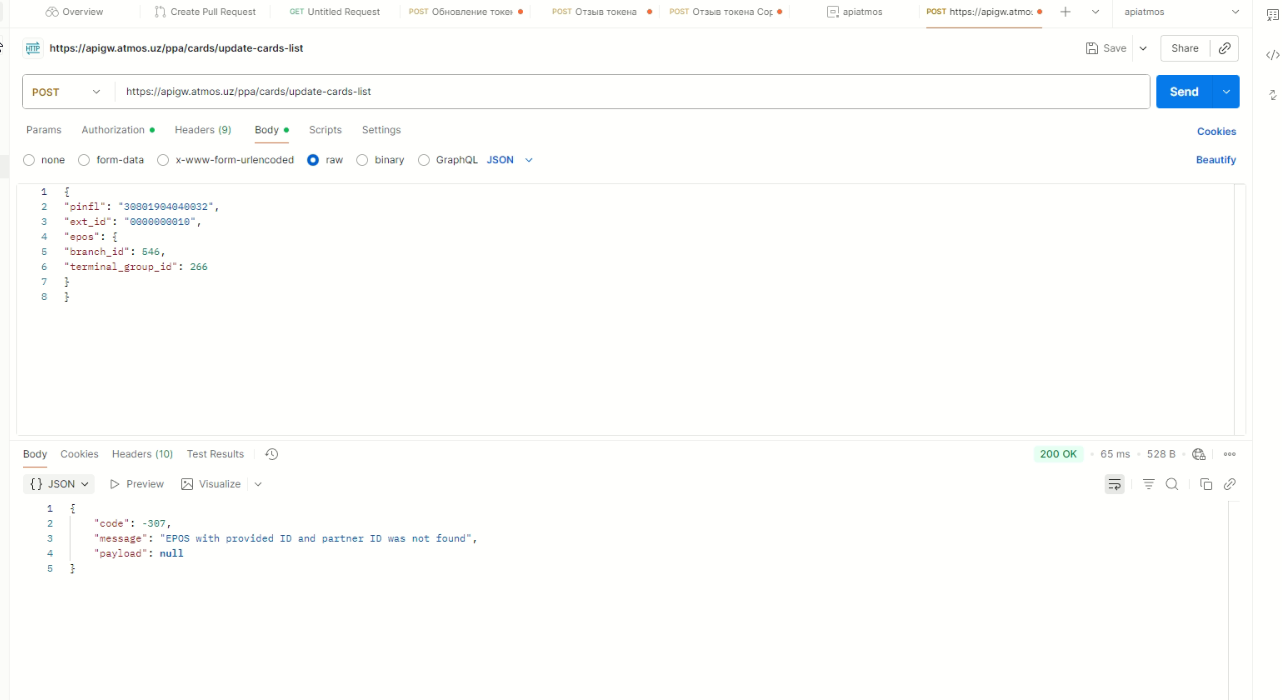This screenshot has height=700, width=1282.
Task: Click the Beautify link
Action: (x=1216, y=160)
